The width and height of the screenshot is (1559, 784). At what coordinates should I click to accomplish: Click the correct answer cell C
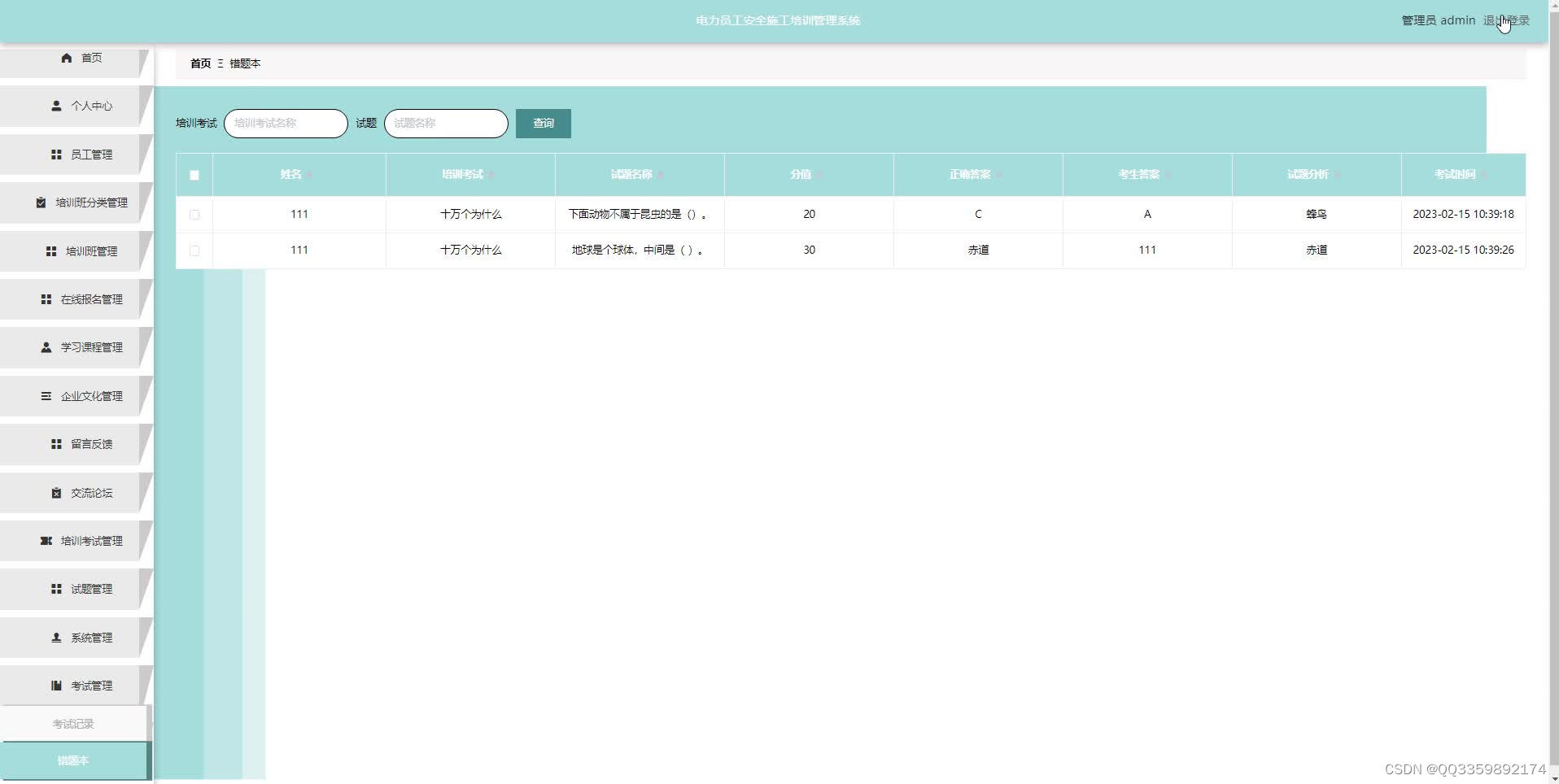pos(978,215)
